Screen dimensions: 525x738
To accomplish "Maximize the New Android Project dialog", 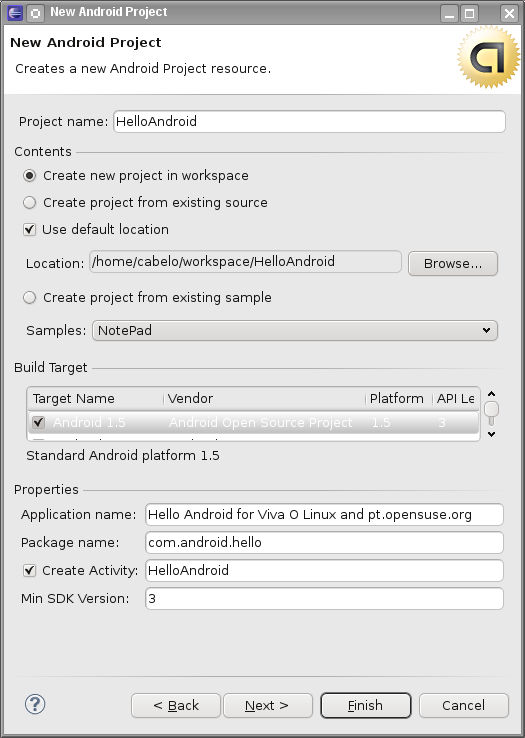I will click(x=469, y=13).
